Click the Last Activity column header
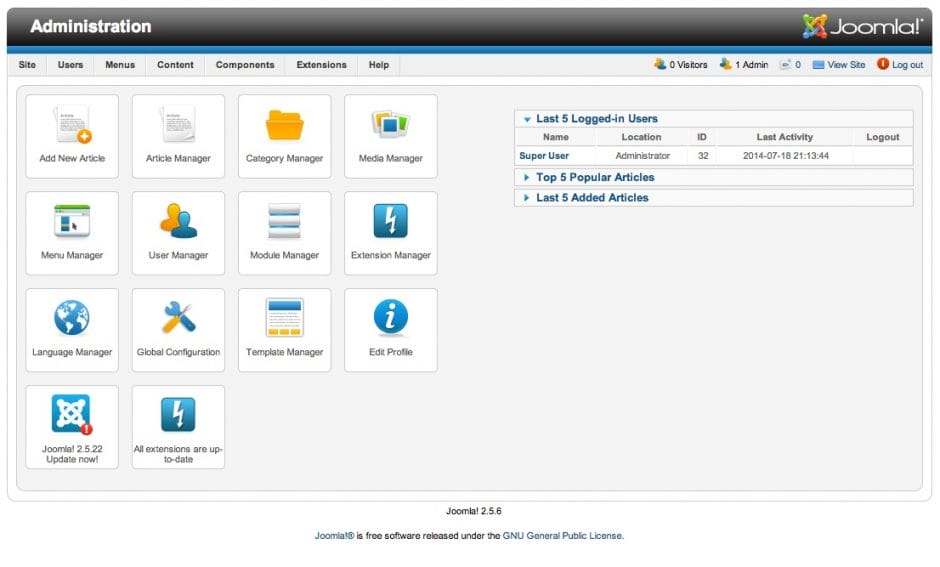This screenshot has height=567, width=940. point(785,137)
